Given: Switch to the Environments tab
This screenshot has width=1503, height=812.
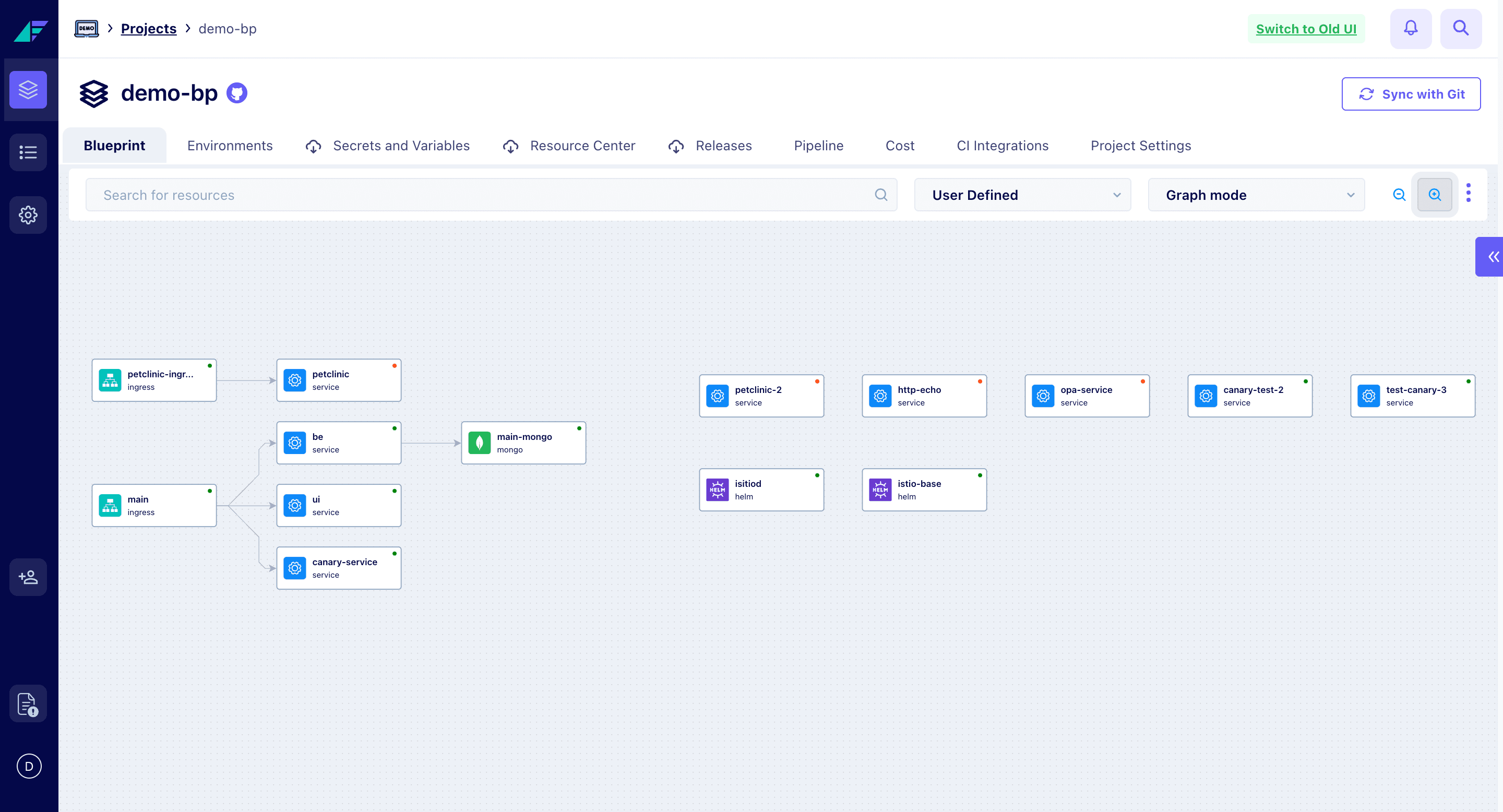Looking at the screenshot, I should click(x=230, y=146).
